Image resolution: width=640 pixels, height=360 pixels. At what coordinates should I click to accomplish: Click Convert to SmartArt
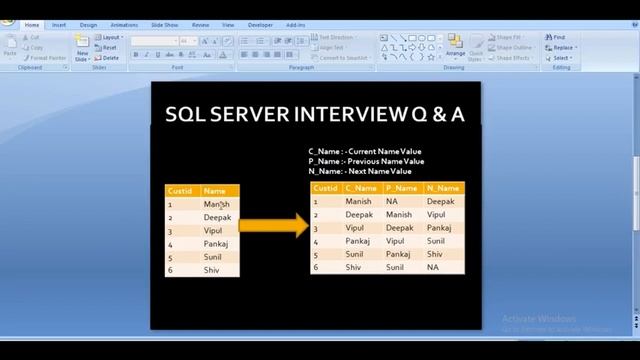(x=340, y=58)
